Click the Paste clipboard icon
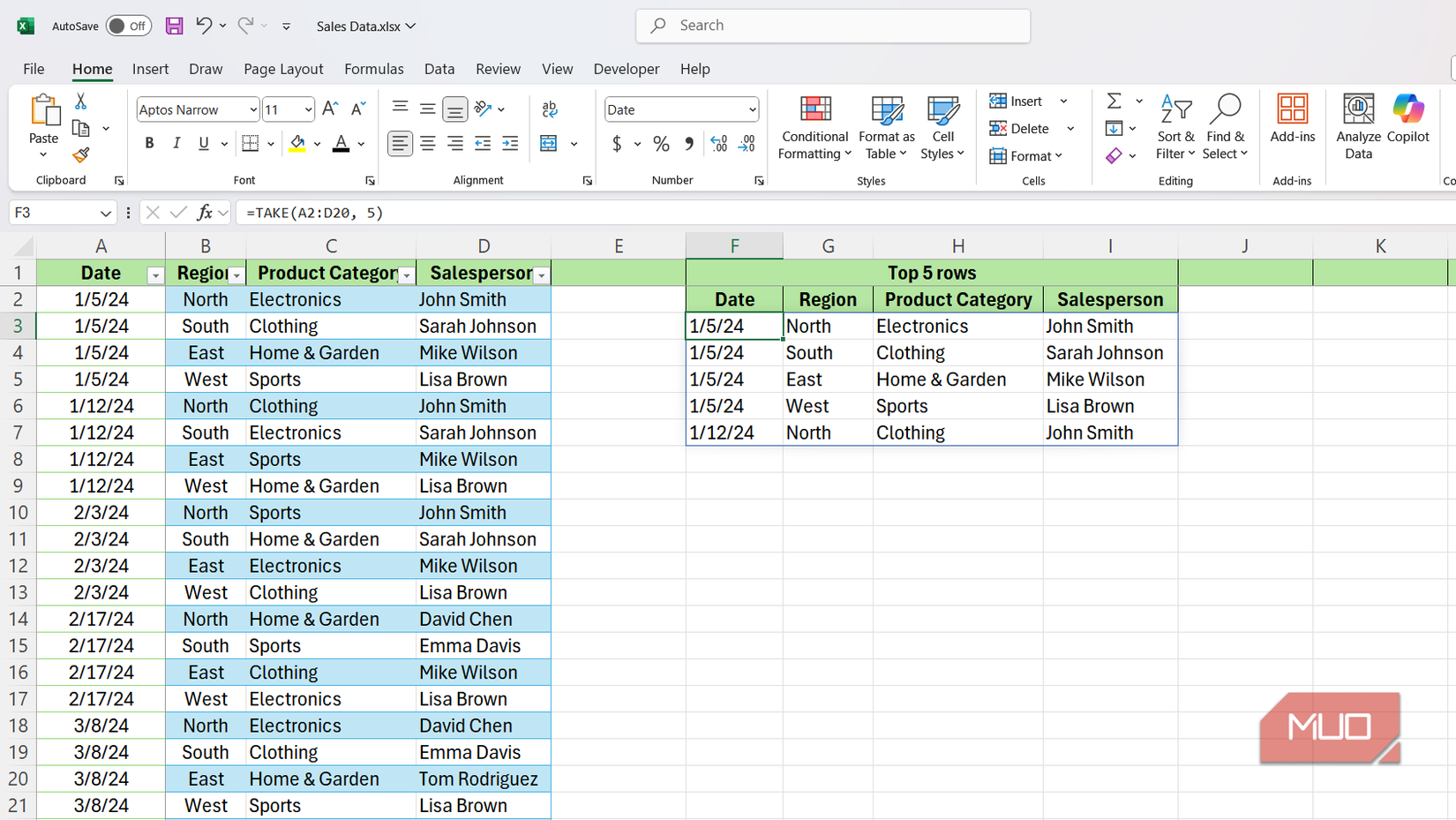The width and height of the screenshot is (1456, 820). tap(43, 112)
